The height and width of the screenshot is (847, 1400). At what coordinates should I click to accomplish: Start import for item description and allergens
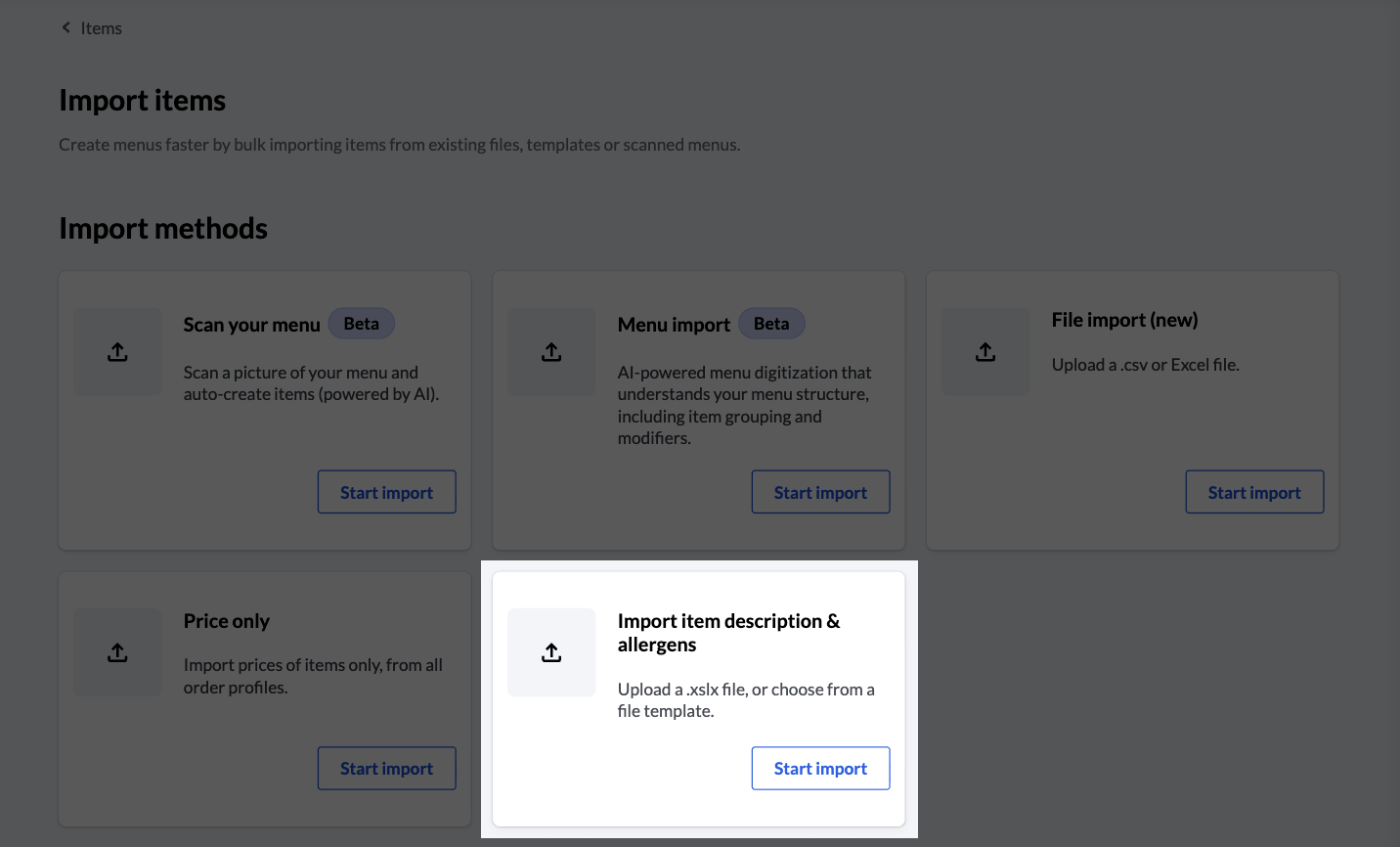point(820,768)
